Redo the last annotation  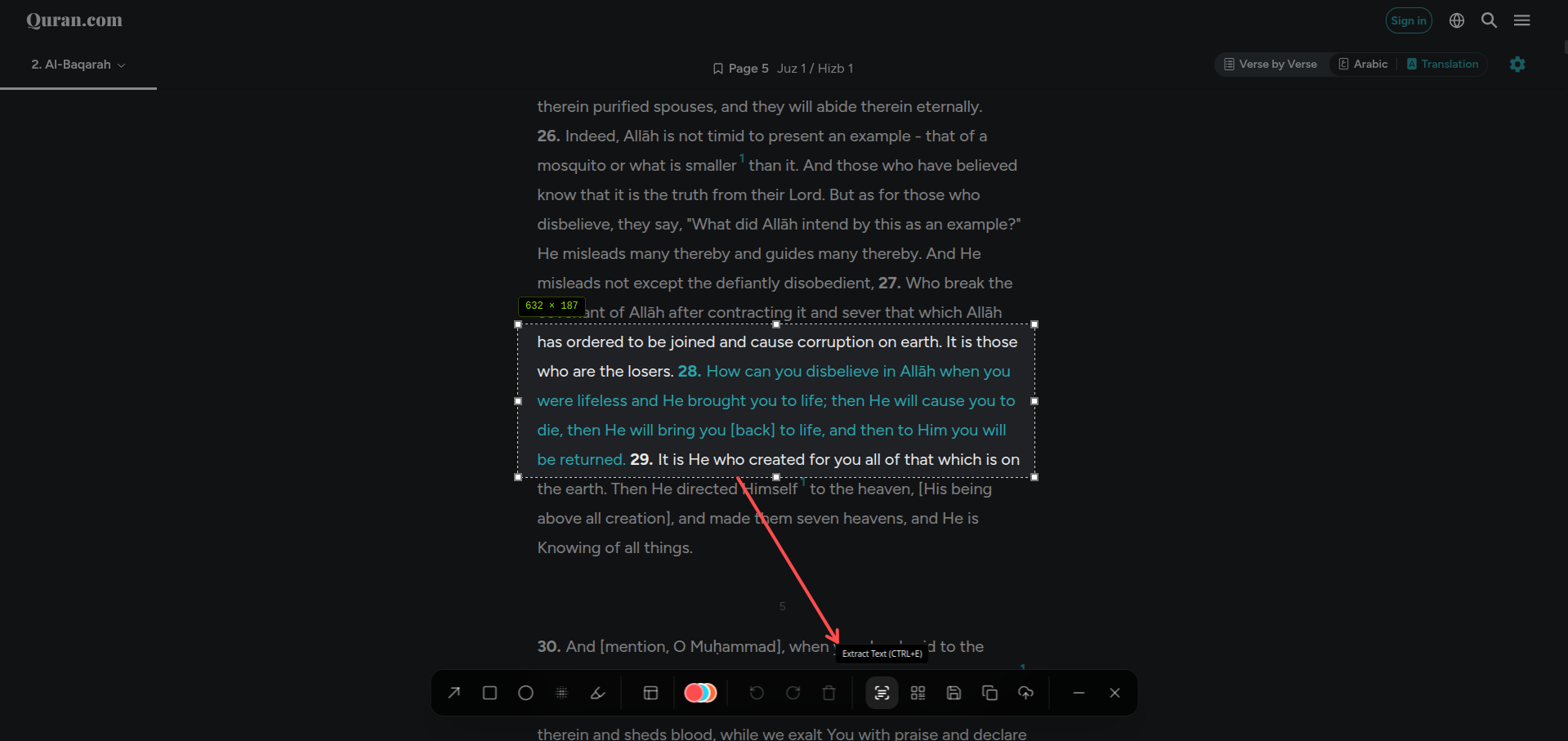tap(793, 693)
